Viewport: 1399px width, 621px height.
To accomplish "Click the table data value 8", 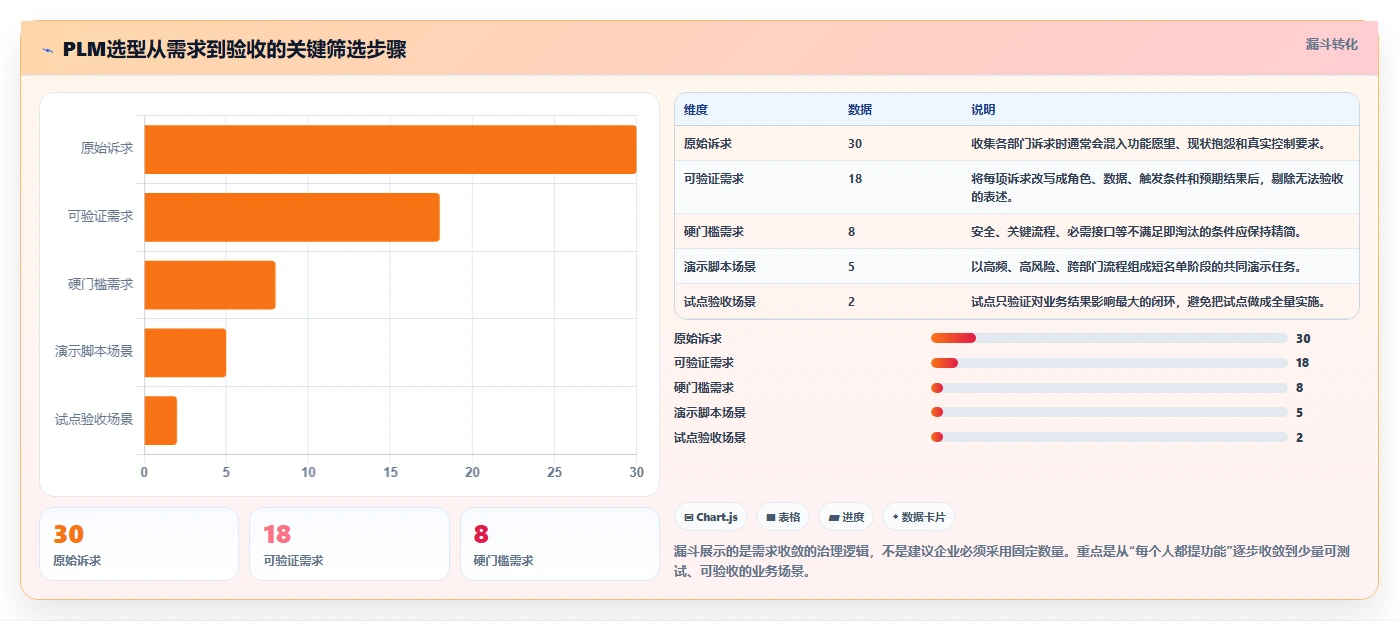I will [x=852, y=232].
